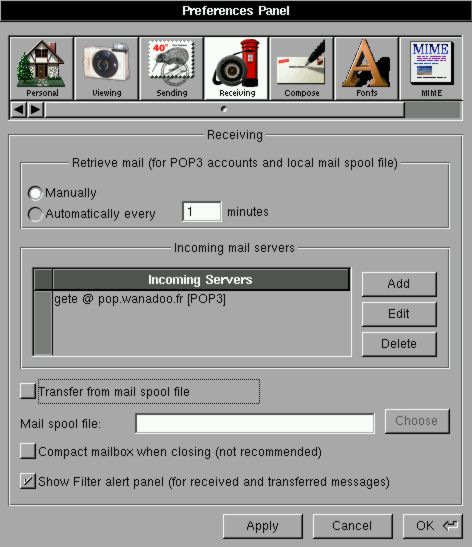Toggle Compact mailbox when closing checkbox
The width and height of the screenshot is (472, 547).
click(28, 451)
